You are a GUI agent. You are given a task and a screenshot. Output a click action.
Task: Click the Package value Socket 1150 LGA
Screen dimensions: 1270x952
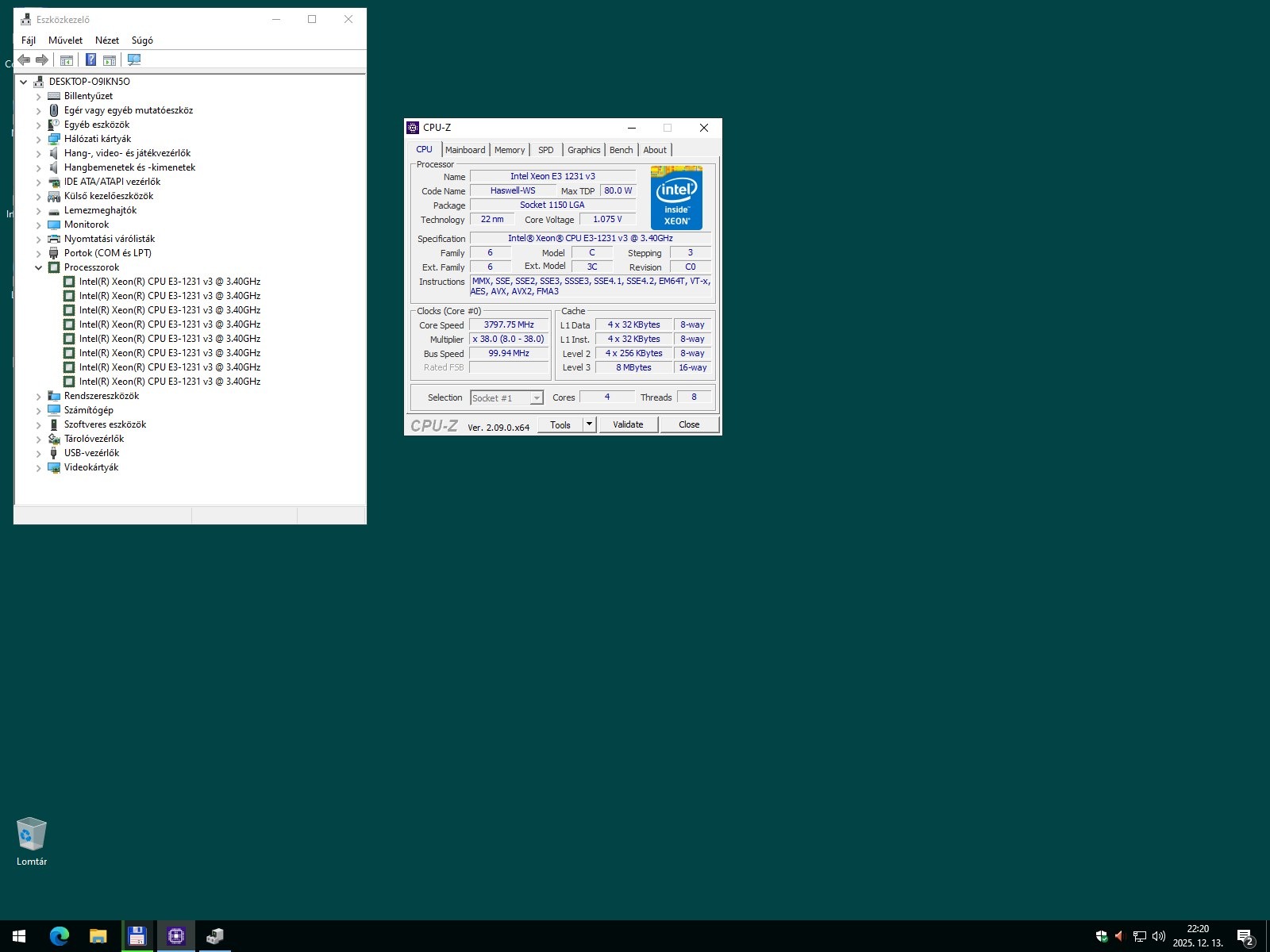point(552,205)
